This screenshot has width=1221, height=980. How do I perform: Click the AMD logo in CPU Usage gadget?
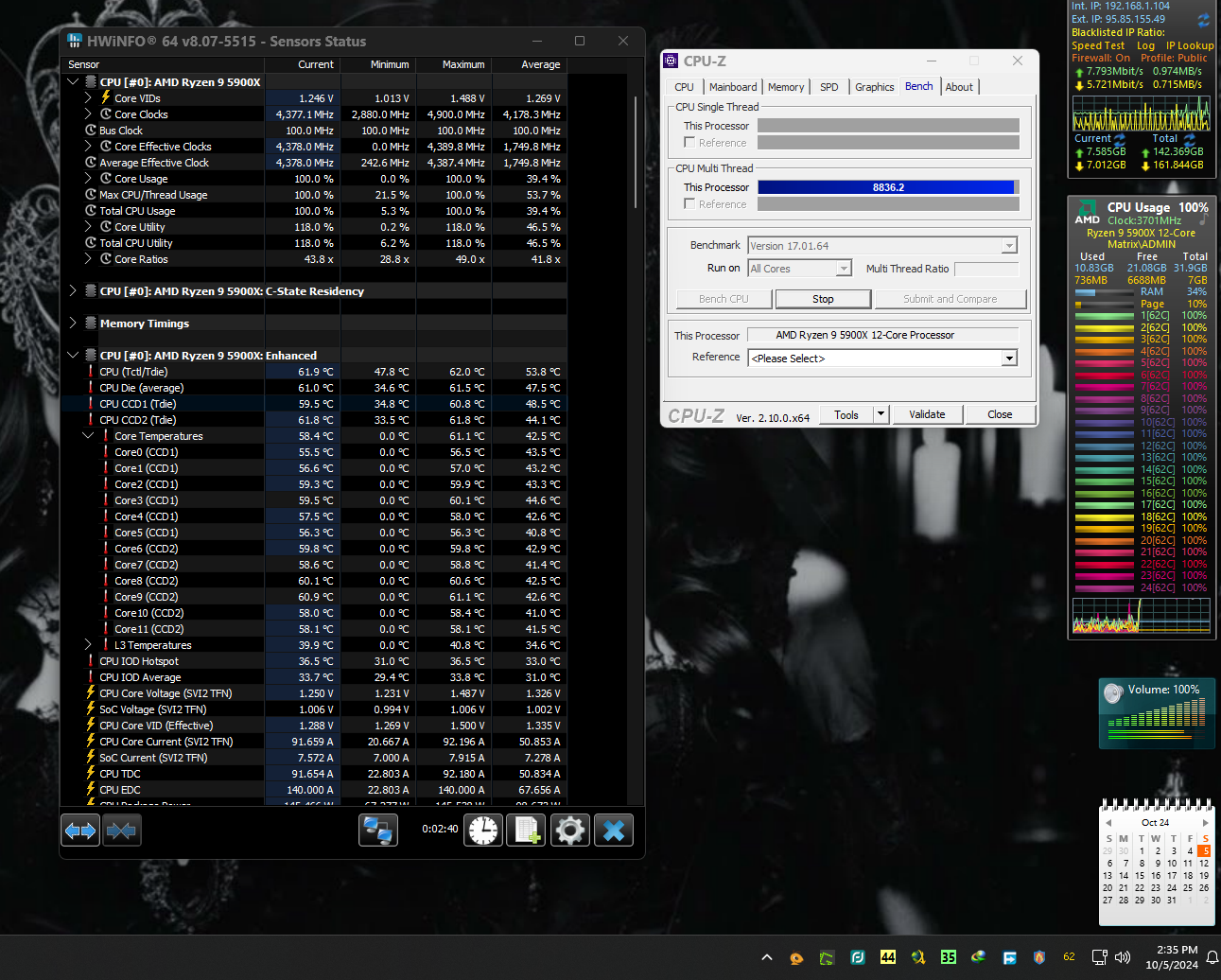(1088, 213)
